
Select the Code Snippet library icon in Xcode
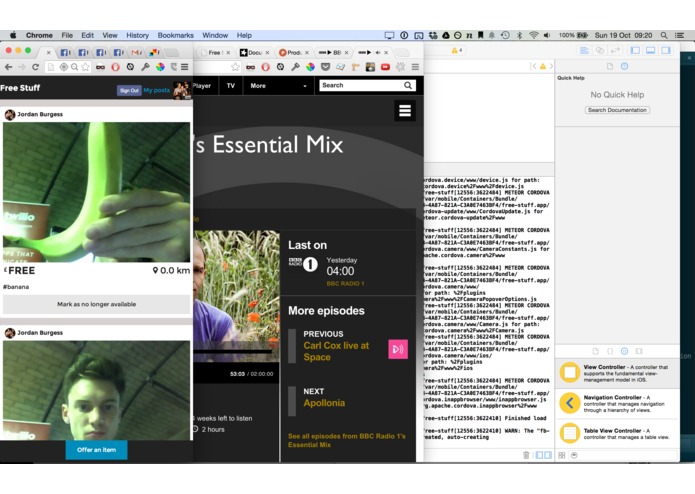coord(610,351)
